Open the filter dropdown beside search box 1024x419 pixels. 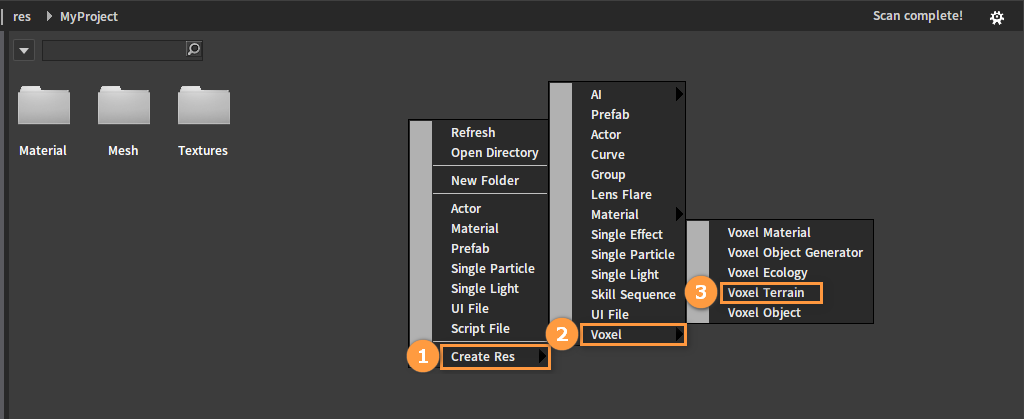point(24,50)
